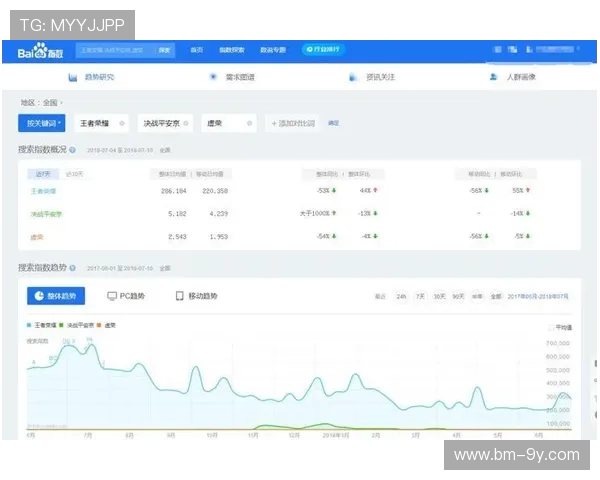600x480 pixels.
Task: Click help icon beside 搜索指数趋势
Action: [72, 268]
